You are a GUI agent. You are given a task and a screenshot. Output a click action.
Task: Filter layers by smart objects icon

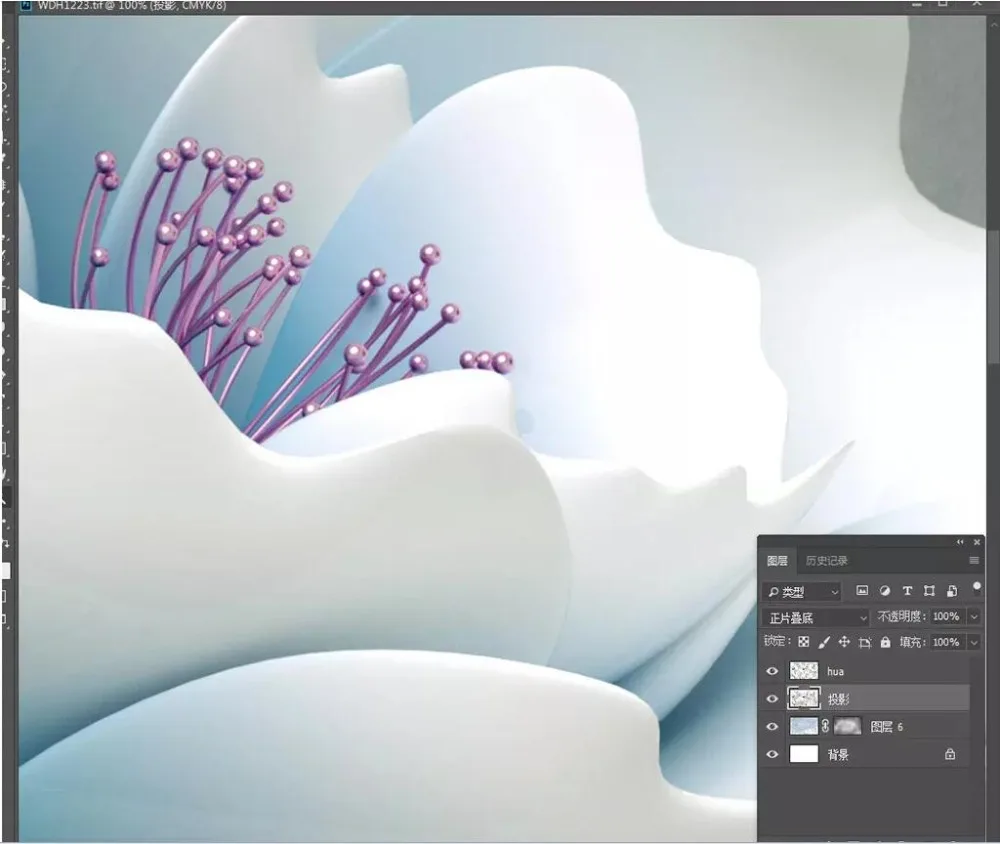[952, 591]
